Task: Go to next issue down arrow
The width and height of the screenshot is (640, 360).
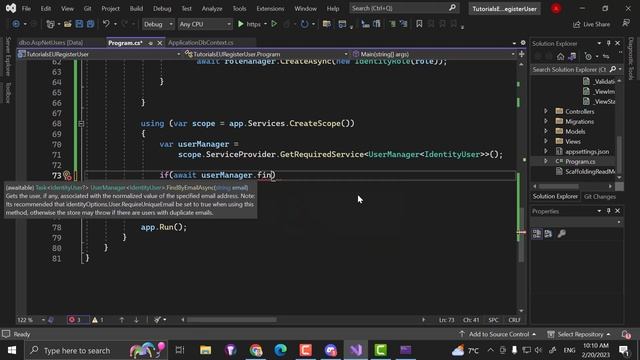Action: click(136, 320)
